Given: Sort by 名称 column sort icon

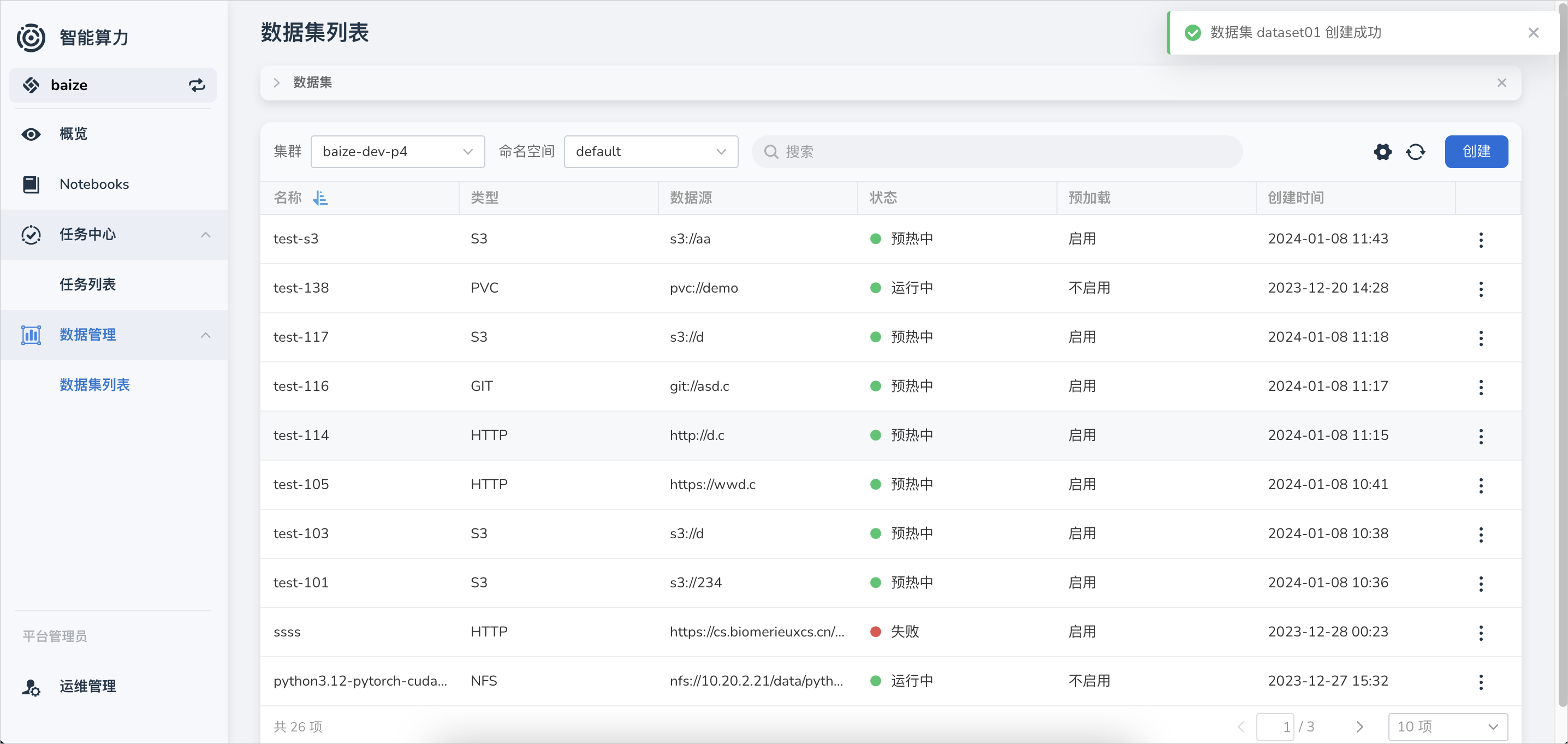Looking at the screenshot, I should 320,198.
